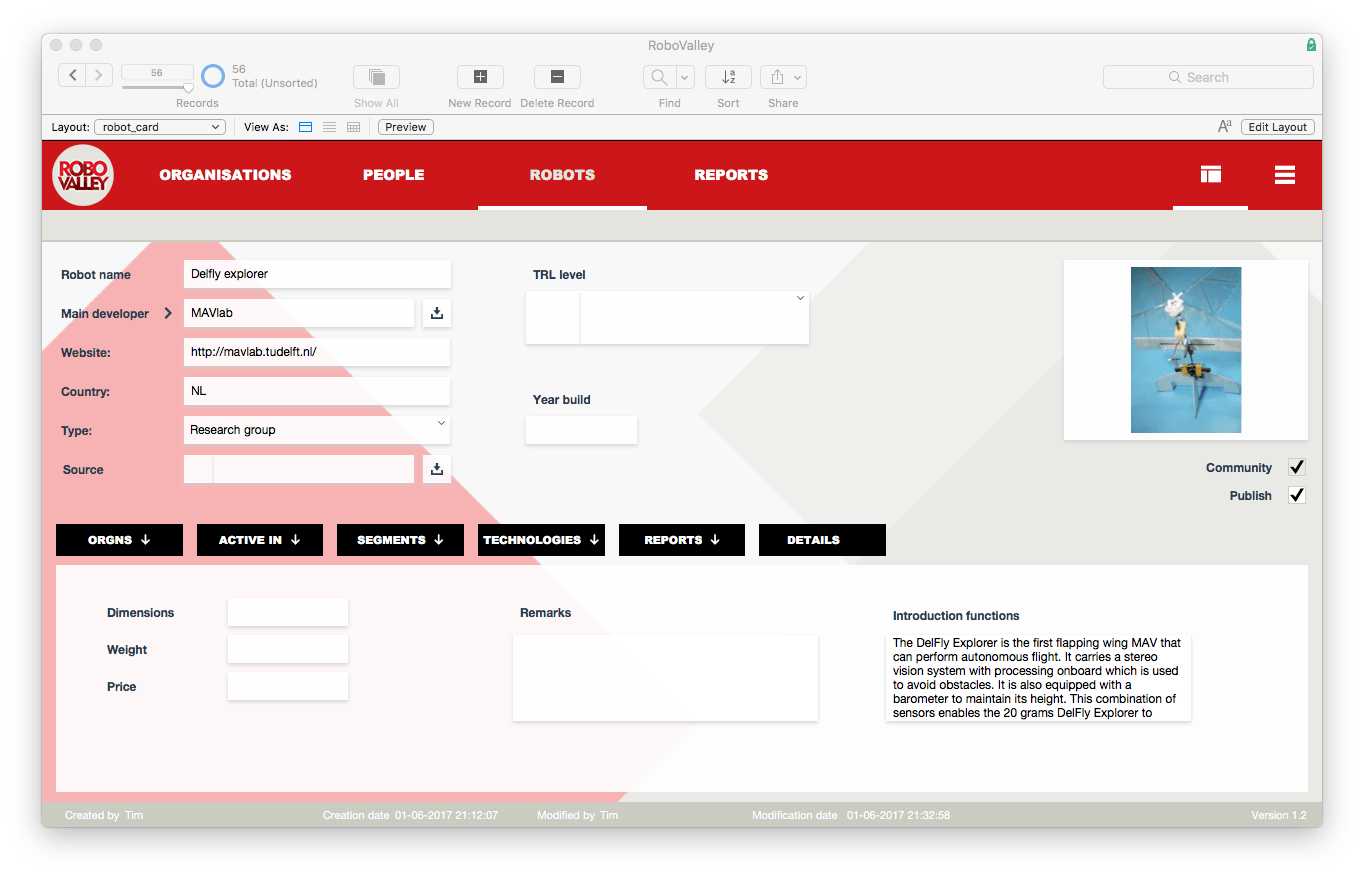Expand the REPORTS section button

(682, 540)
